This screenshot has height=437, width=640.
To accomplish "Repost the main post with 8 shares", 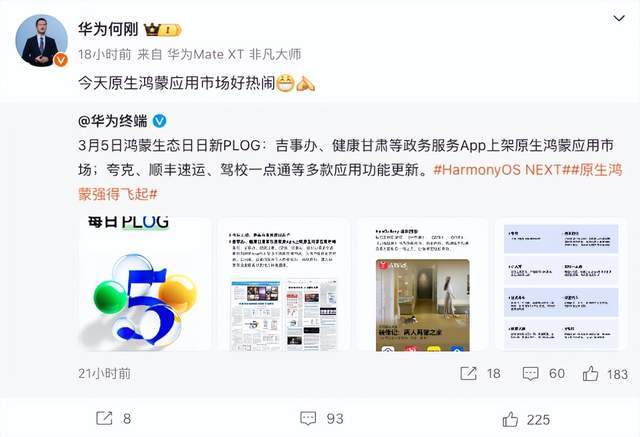I will pyautogui.click(x=113, y=418).
